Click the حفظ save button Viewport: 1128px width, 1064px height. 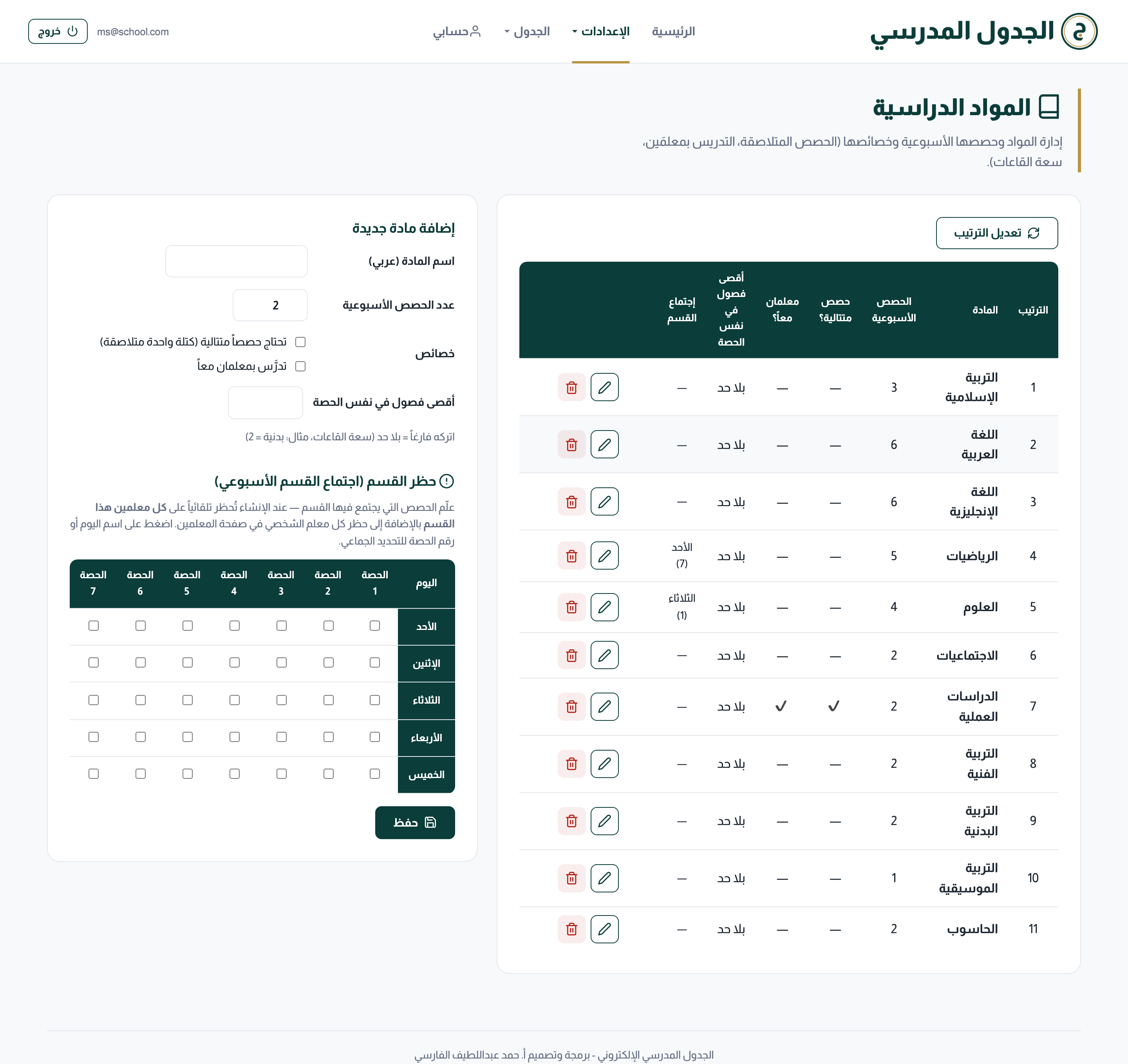[415, 822]
